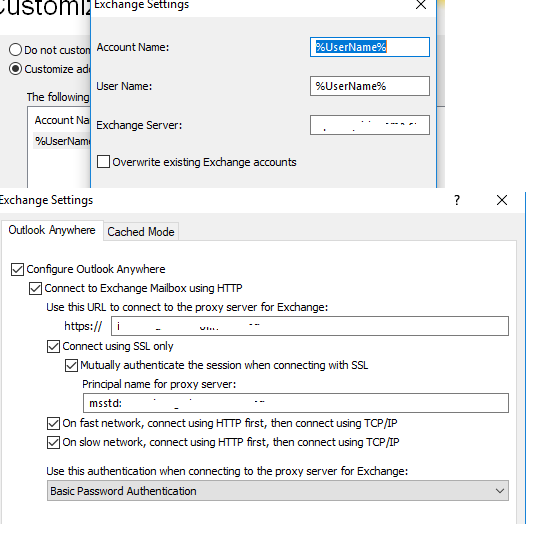
Task: Toggle the On slow network HTTP first checkbox
Action: (53, 443)
